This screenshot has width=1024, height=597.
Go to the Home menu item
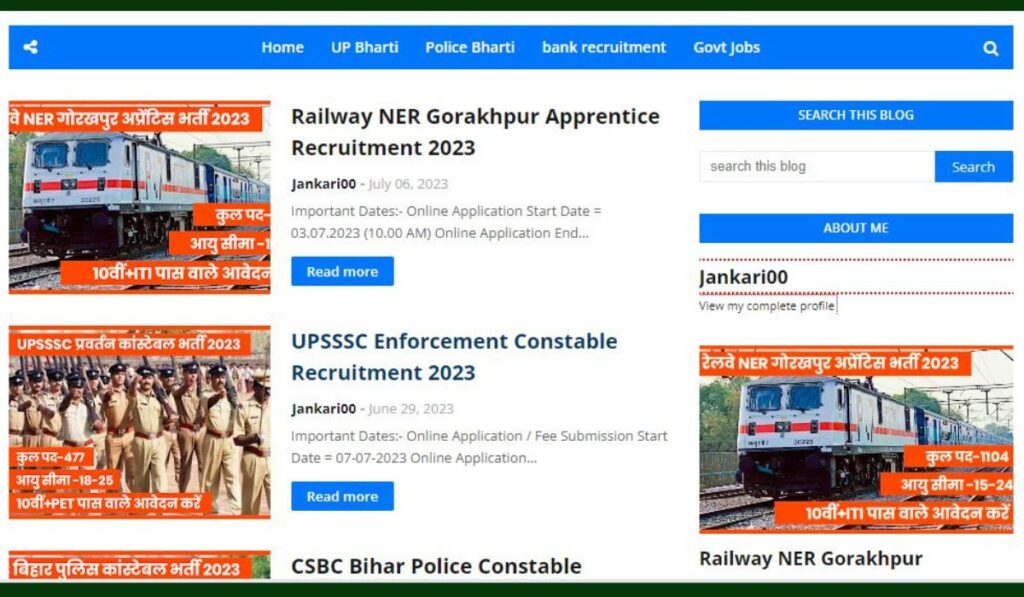pyautogui.click(x=282, y=47)
